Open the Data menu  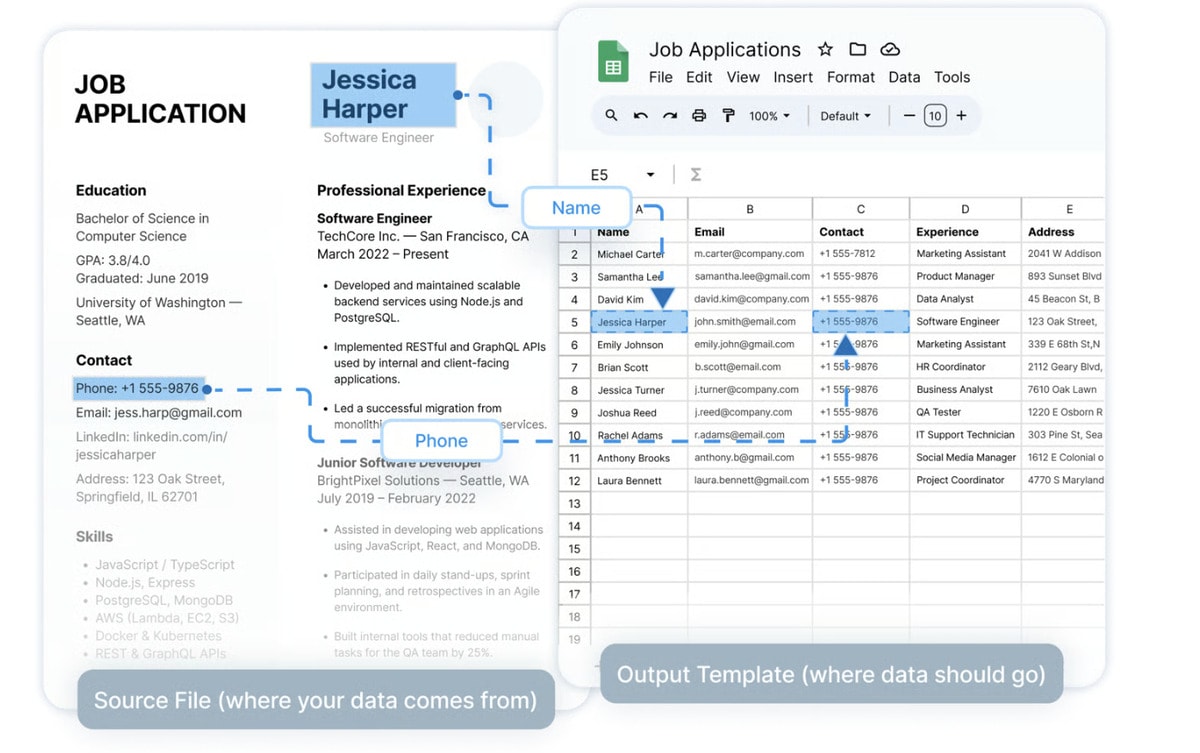coord(904,77)
